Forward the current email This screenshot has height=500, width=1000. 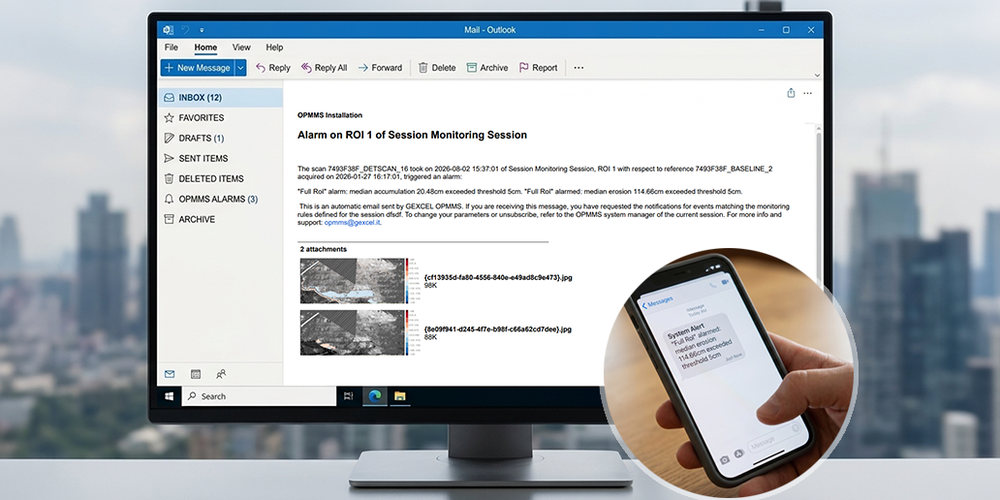[x=380, y=68]
